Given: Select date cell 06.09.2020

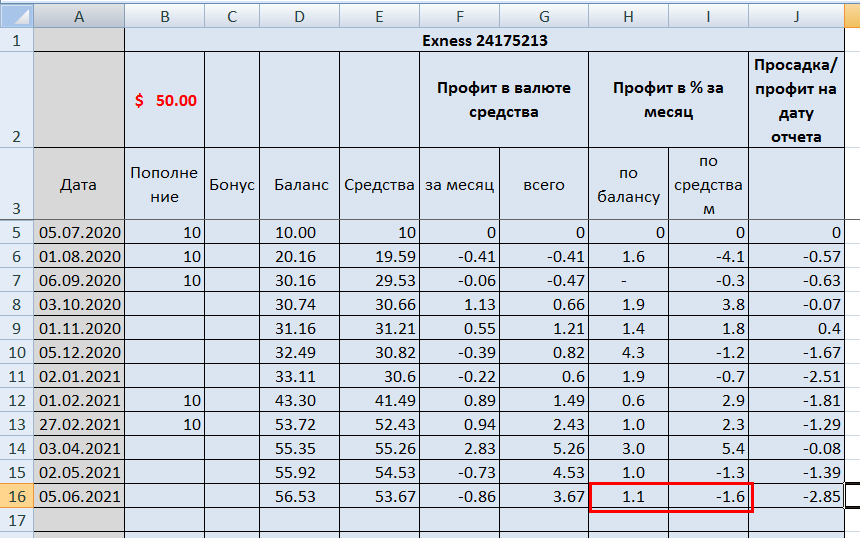Looking at the screenshot, I should tap(79, 280).
